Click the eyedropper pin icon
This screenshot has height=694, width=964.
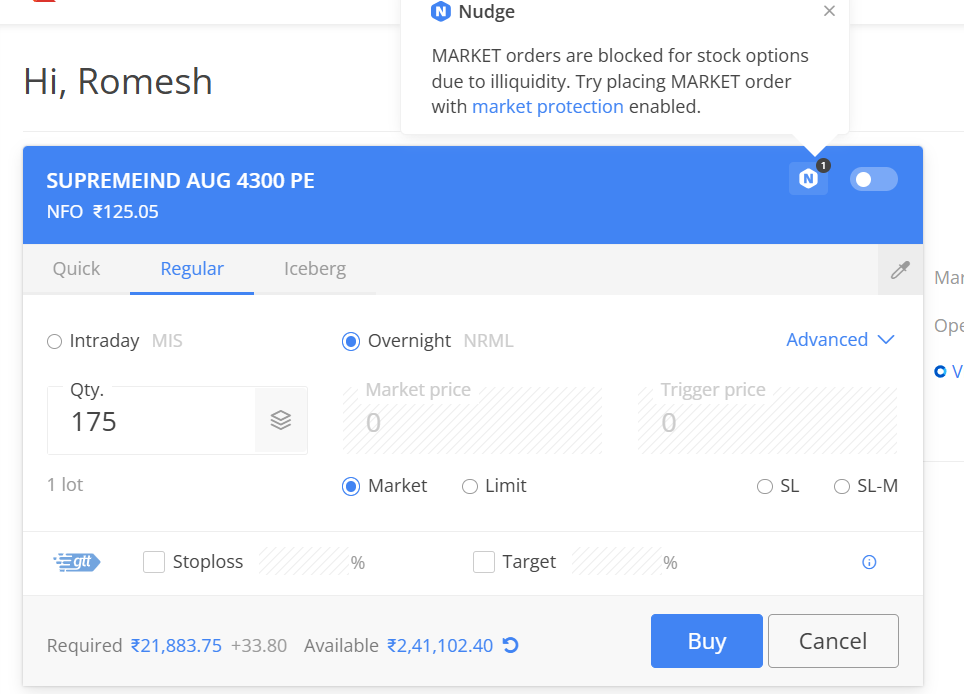click(x=900, y=270)
